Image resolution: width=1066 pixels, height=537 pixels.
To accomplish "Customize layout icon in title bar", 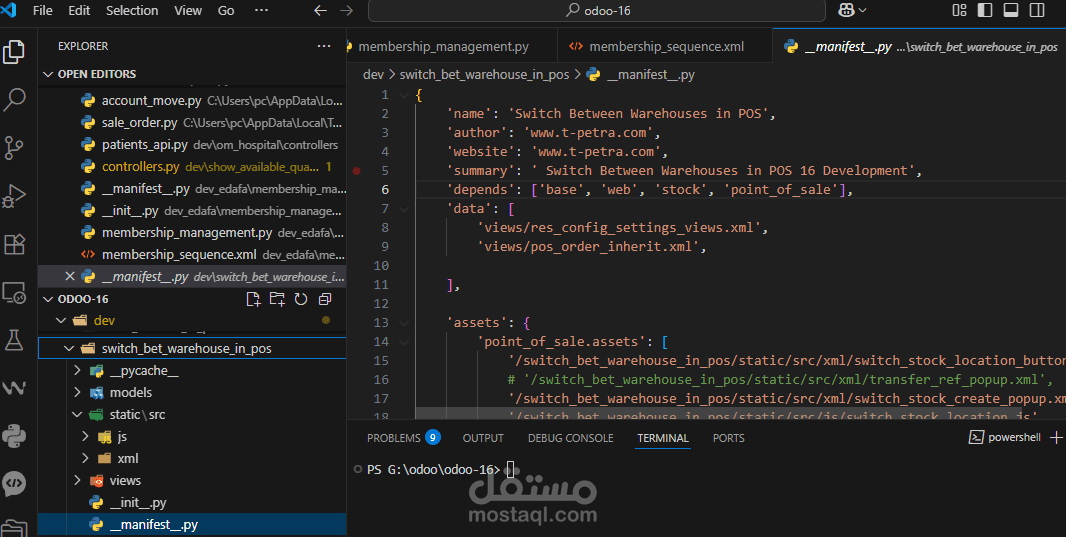I will coord(959,10).
